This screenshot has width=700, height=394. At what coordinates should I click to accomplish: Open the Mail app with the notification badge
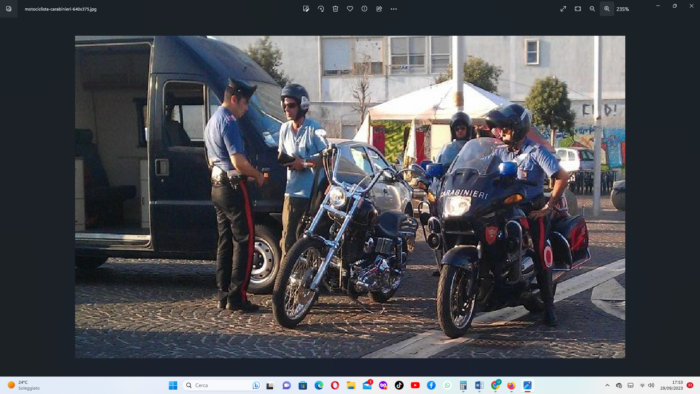tap(367, 385)
